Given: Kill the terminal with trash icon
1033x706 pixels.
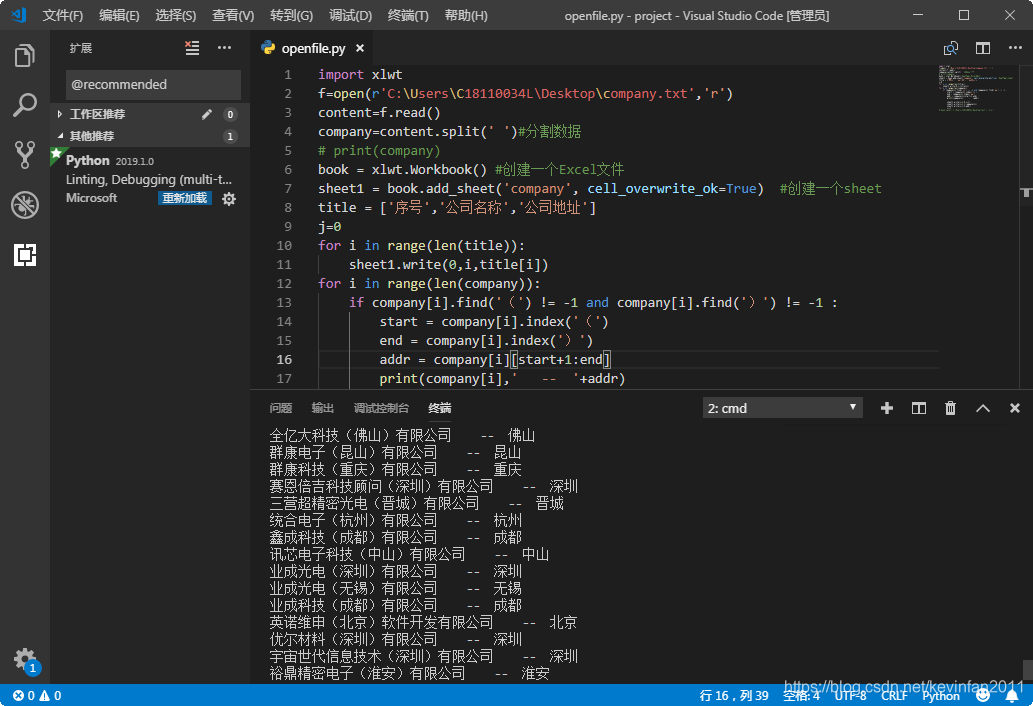Looking at the screenshot, I should pyautogui.click(x=950, y=408).
